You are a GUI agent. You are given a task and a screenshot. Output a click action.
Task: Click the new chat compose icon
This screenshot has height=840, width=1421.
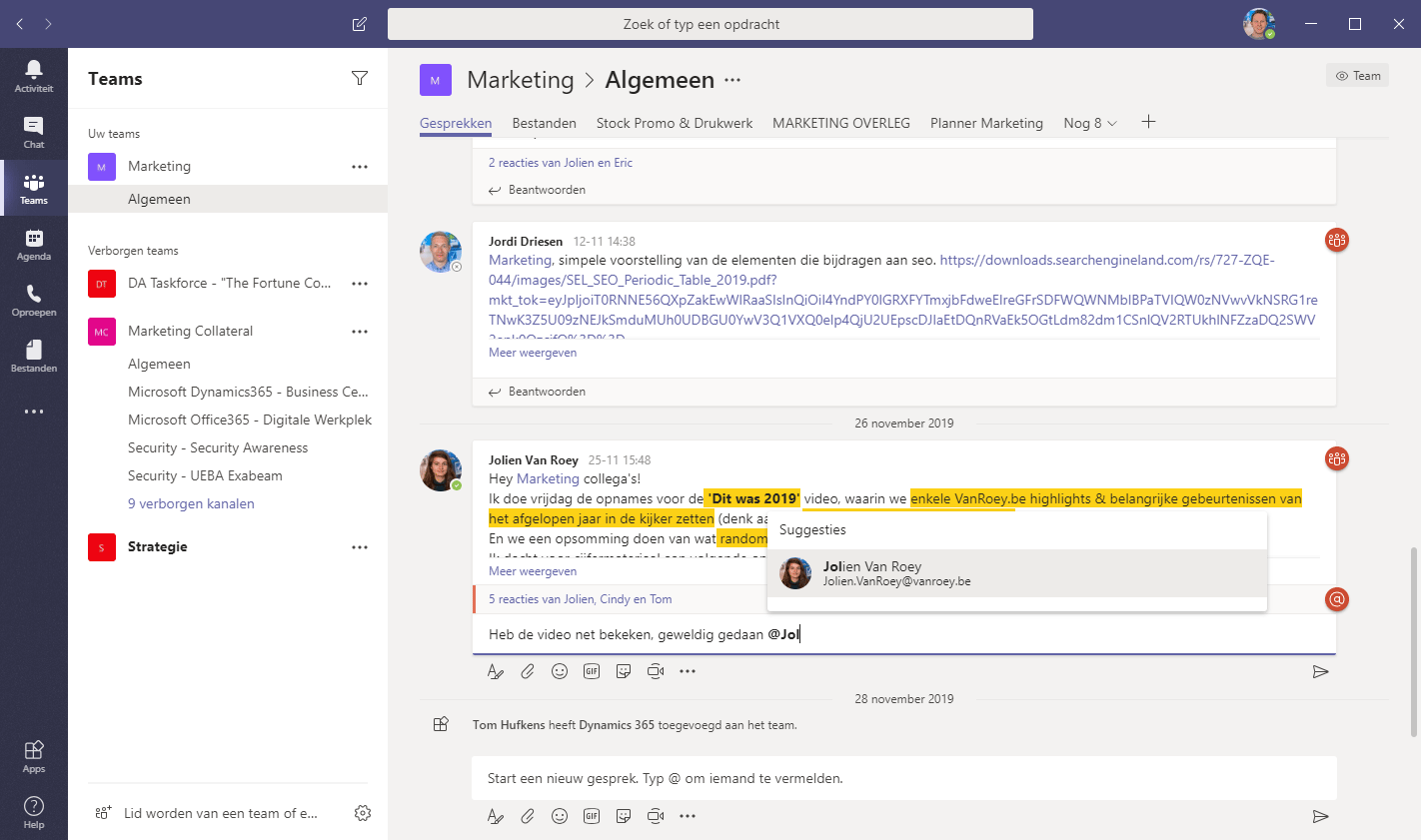360,24
